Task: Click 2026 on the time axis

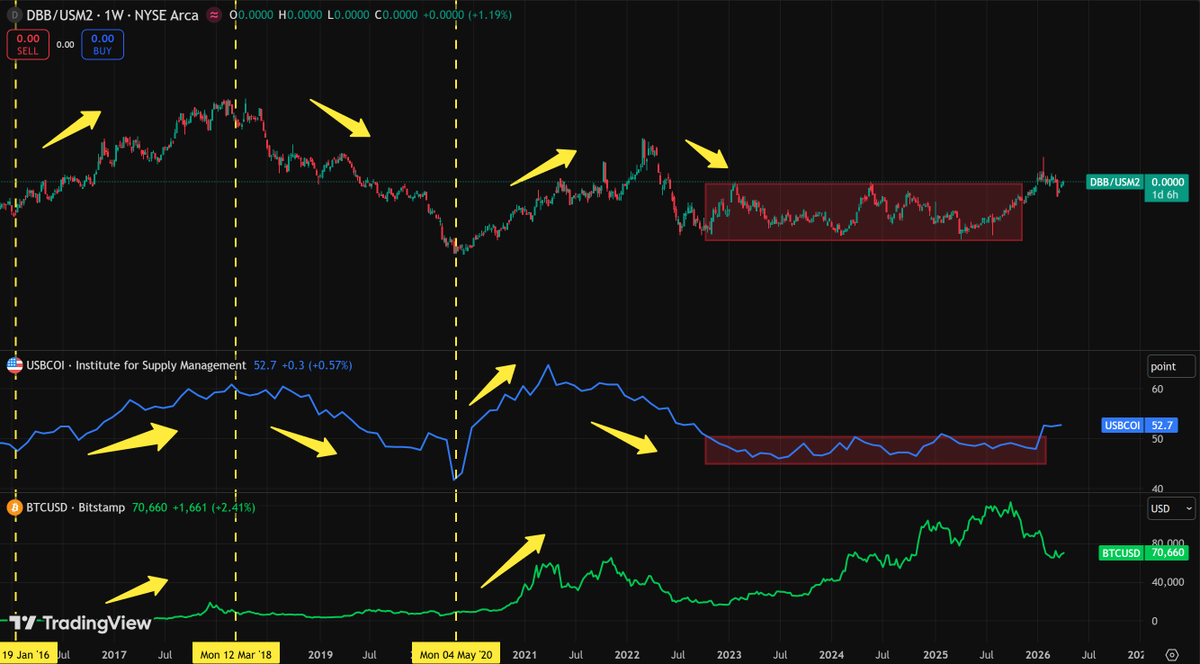Action: pos(1037,655)
